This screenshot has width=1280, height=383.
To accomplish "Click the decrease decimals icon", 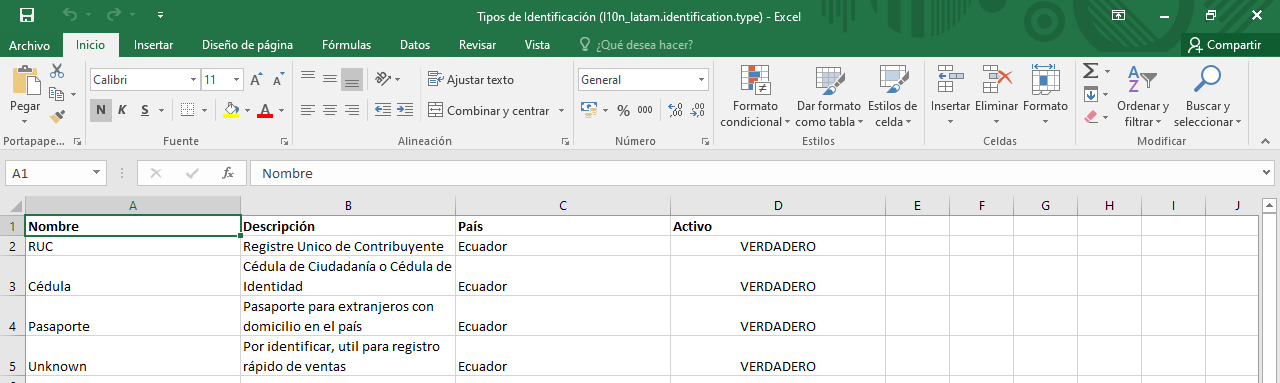I will click(698, 110).
